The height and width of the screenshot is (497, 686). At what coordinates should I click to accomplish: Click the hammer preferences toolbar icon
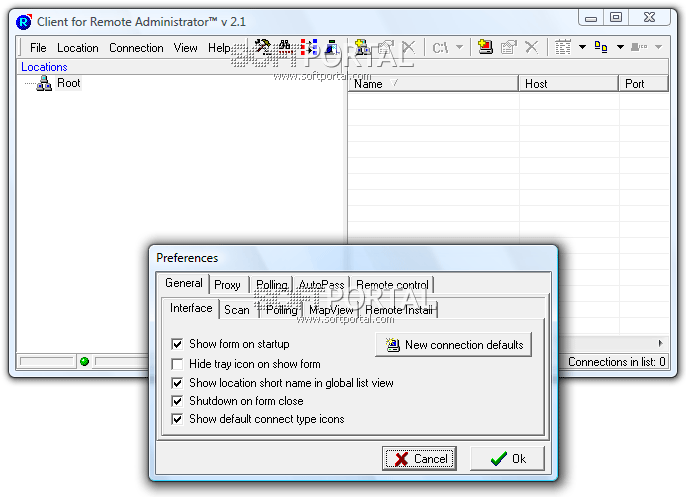(262, 46)
